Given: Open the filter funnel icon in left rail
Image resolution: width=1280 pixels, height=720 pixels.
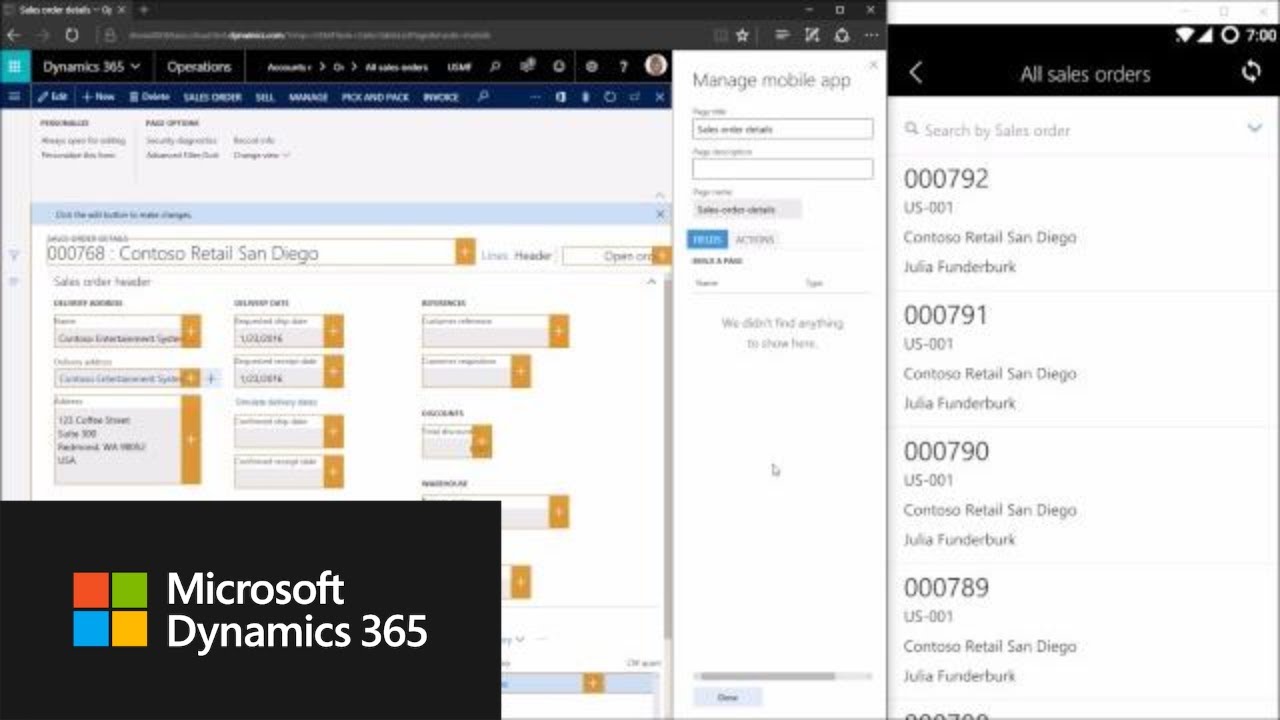Looking at the screenshot, I should 14,256.
